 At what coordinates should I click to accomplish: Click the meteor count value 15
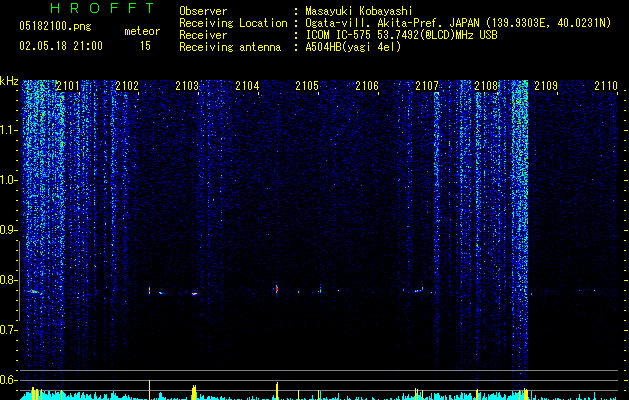[145, 46]
